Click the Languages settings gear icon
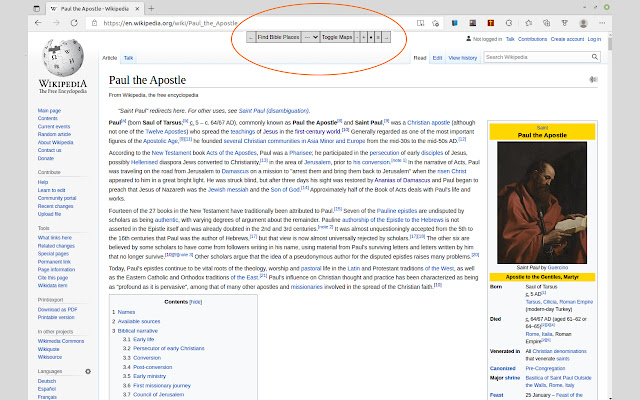The image size is (640, 400). click(88, 371)
